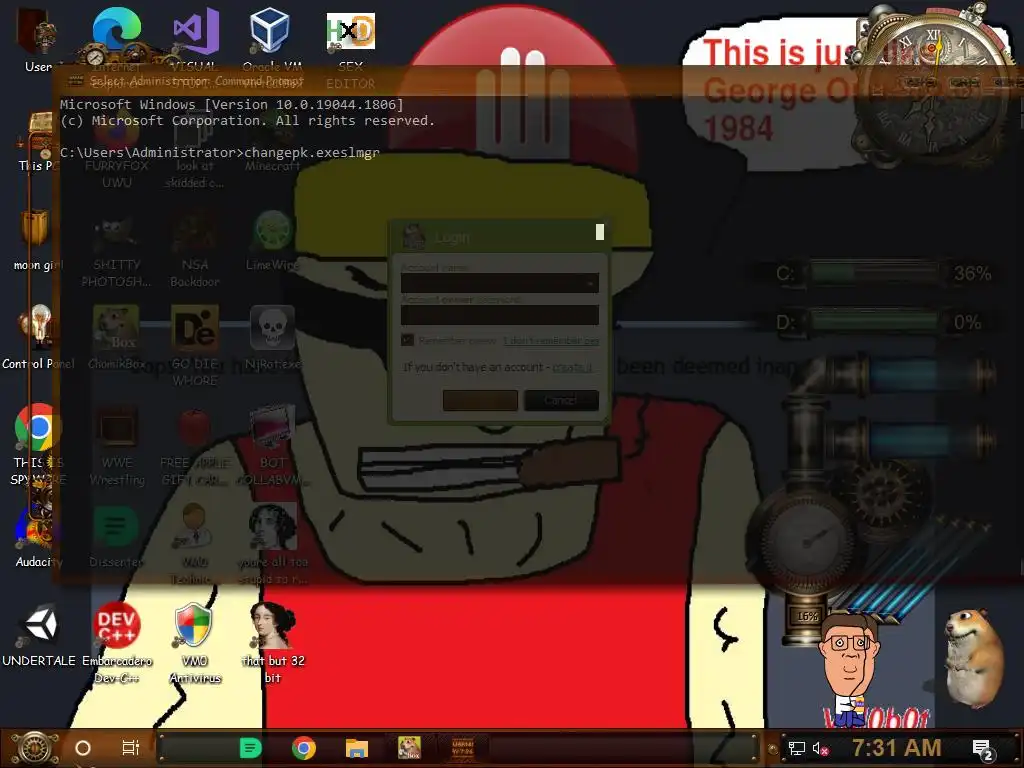Click the 'changepk.exeslmgr' command line text

pyautogui.click(x=312, y=152)
